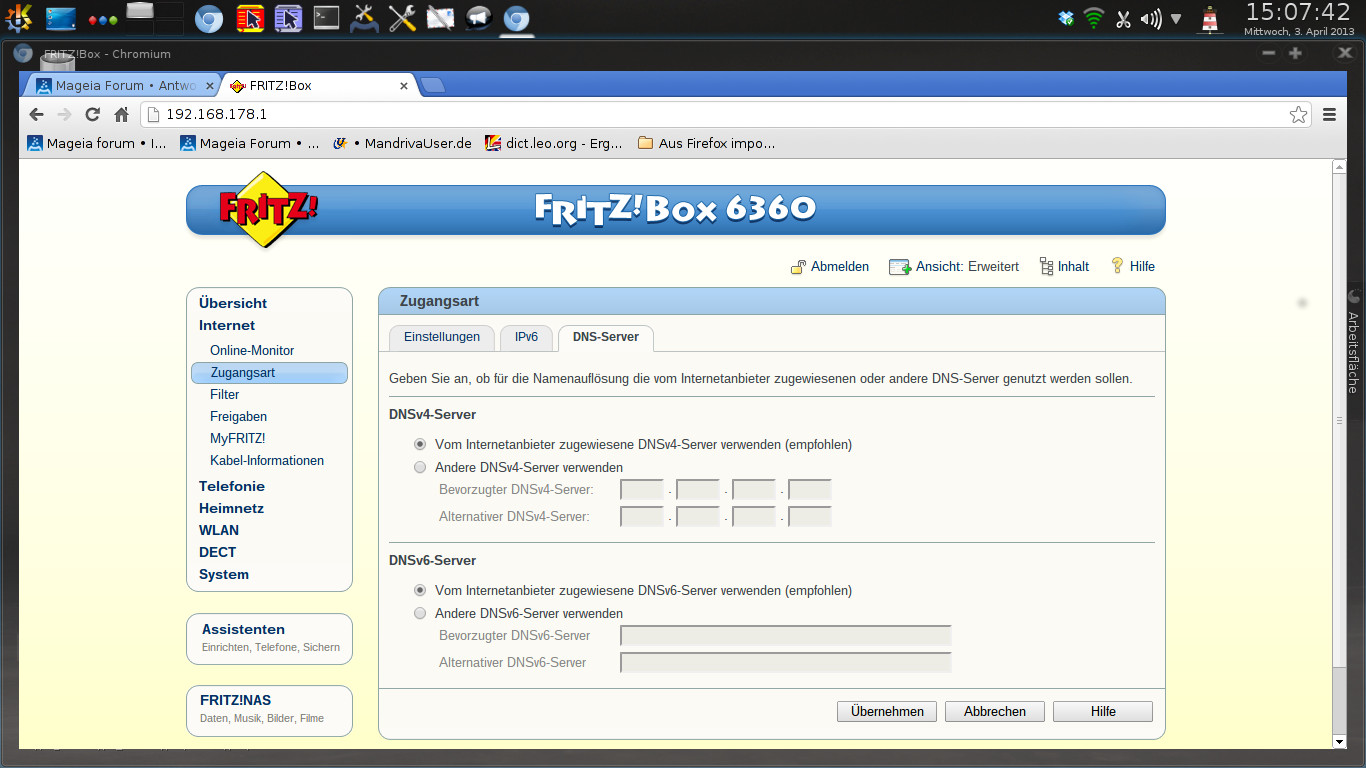This screenshot has width=1366, height=768.
Task: Open the red and yellow cursor application icon
Action: [x=250, y=18]
